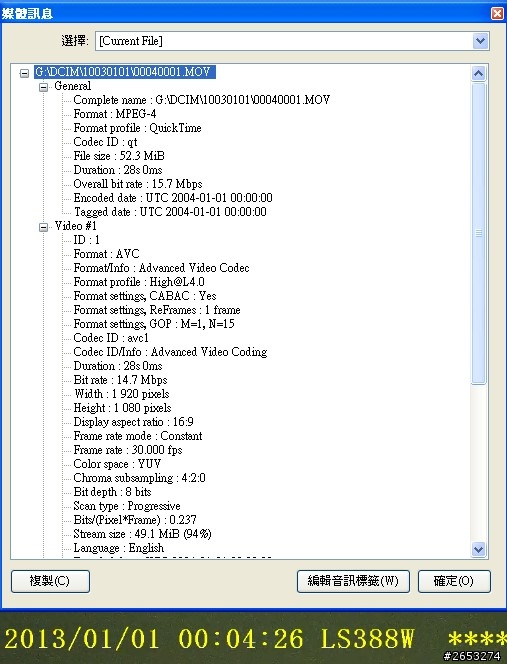Select 'Bit rate : 14.7 Mbps' row
The image size is (507, 664).
click(120, 379)
